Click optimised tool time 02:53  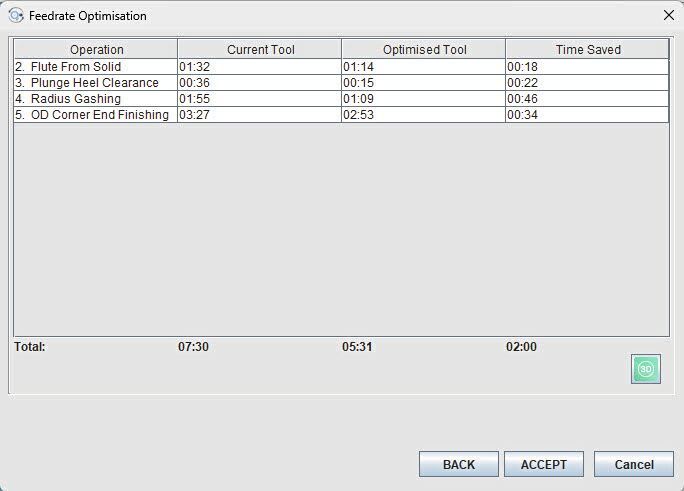pyautogui.click(x=359, y=115)
